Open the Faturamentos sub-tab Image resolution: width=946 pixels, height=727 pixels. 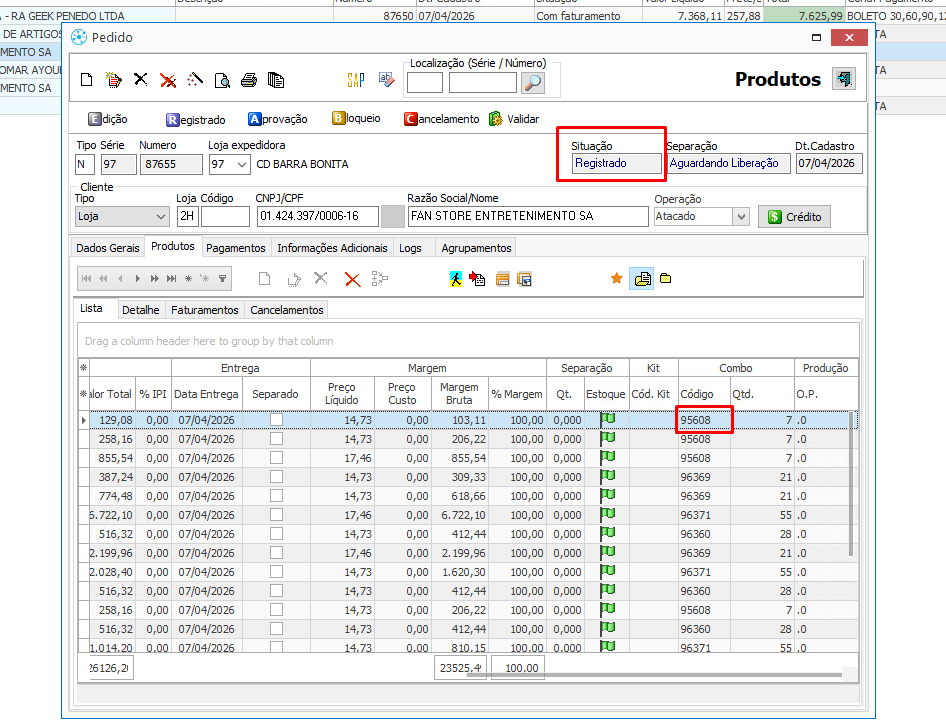(204, 310)
